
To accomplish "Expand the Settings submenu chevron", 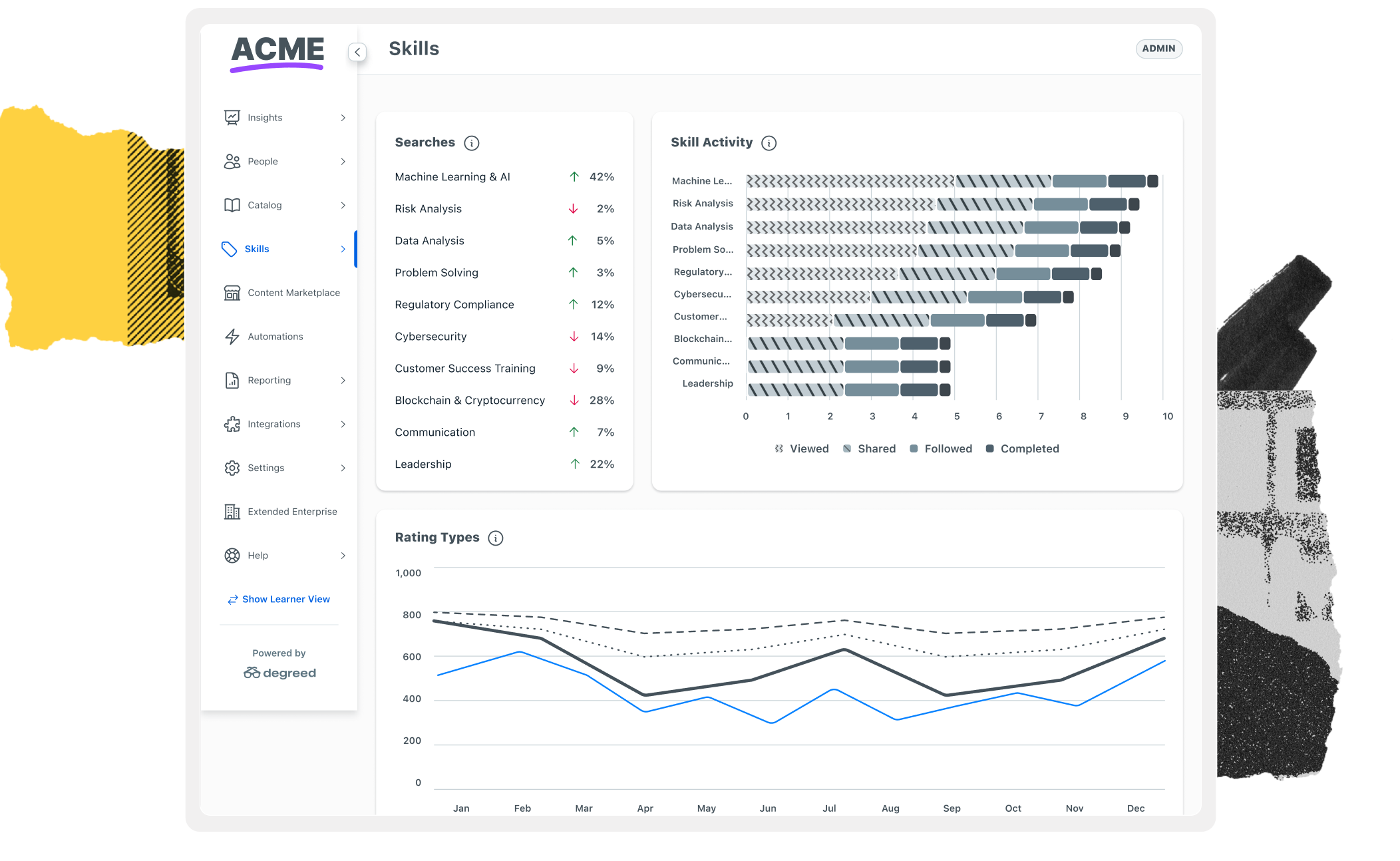I will (x=343, y=468).
